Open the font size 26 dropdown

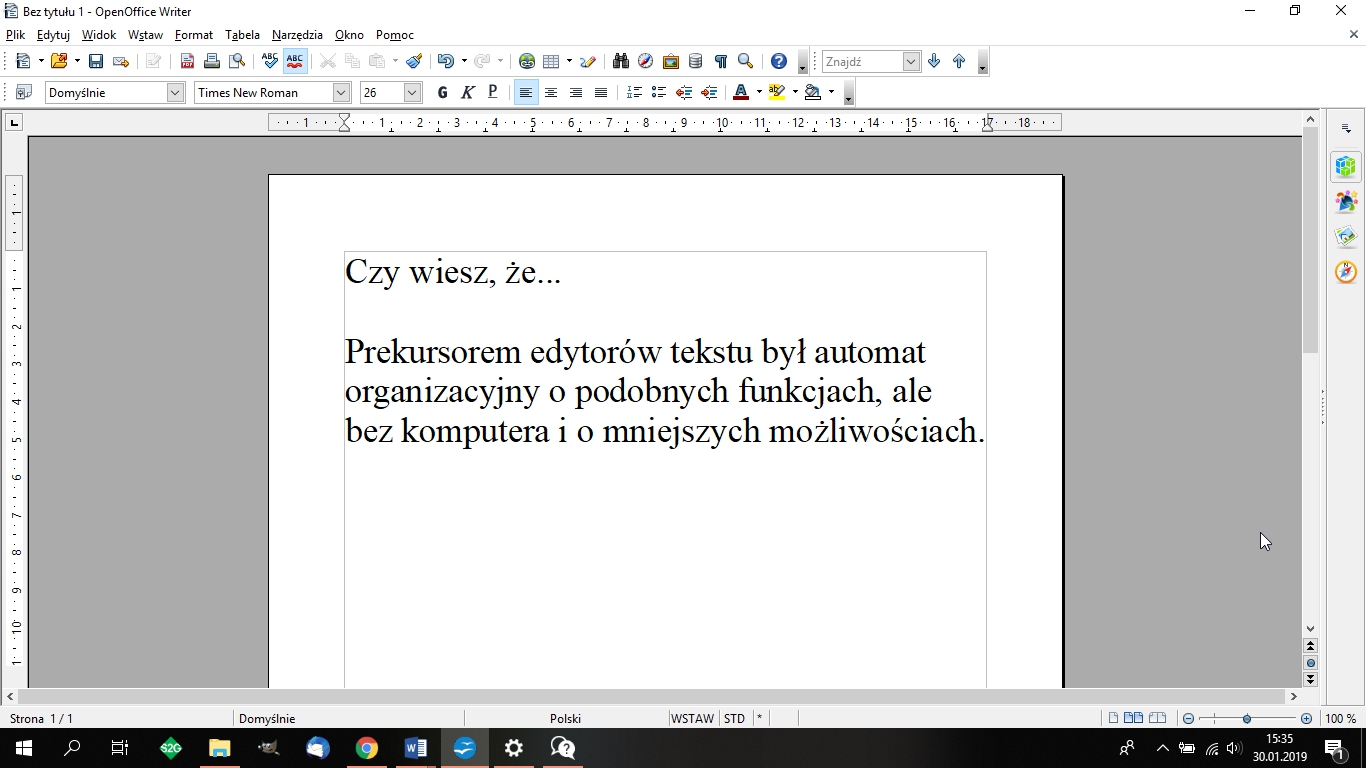[x=412, y=92]
